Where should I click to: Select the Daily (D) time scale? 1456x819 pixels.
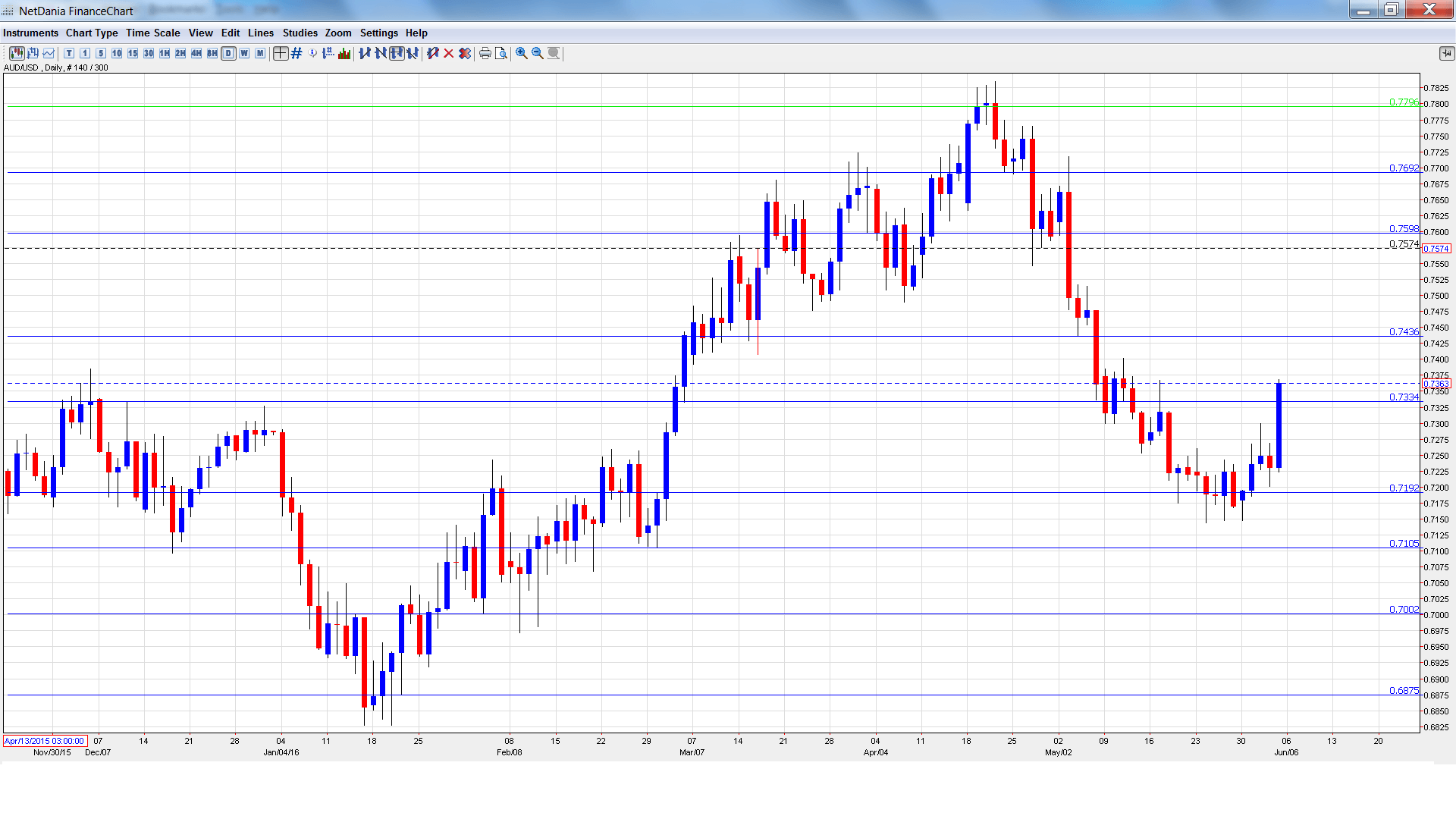click(228, 53)
